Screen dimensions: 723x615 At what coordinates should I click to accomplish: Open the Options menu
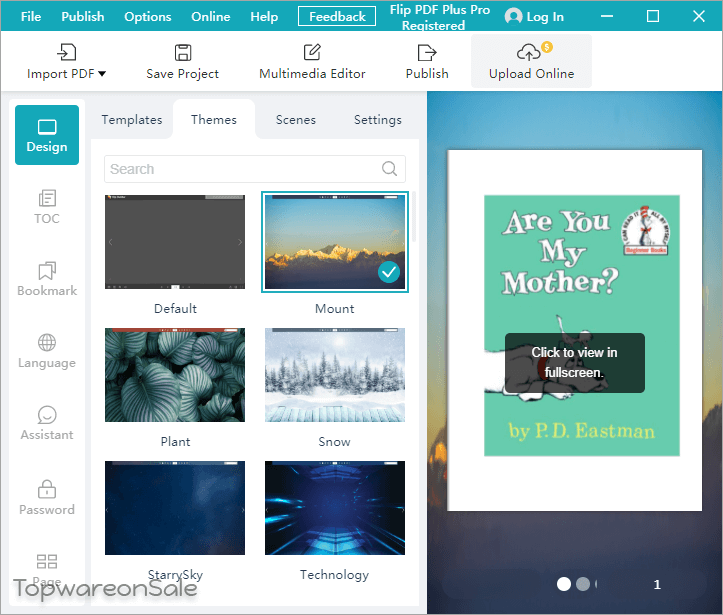point(148,17)
